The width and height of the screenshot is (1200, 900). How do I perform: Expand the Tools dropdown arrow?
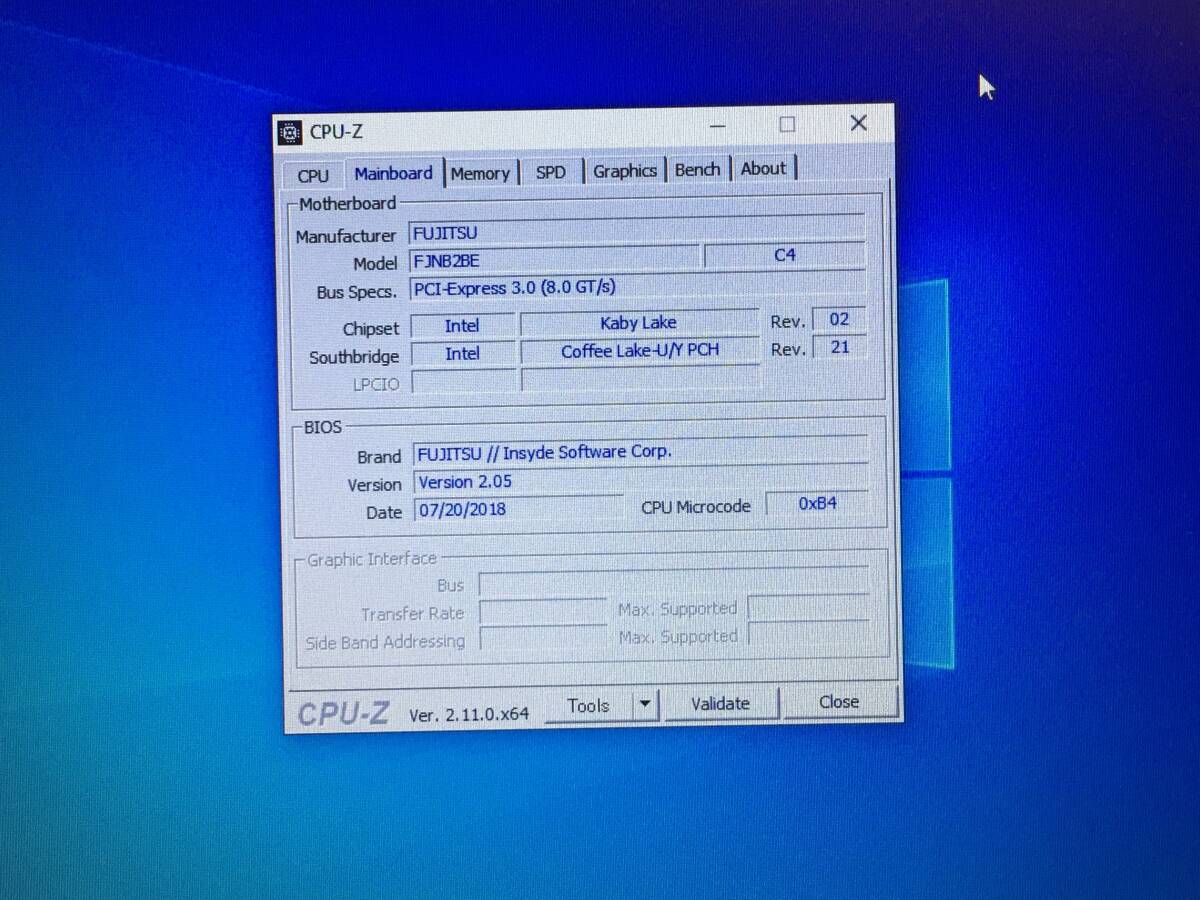pyautogui.click(x=645, y=704)
